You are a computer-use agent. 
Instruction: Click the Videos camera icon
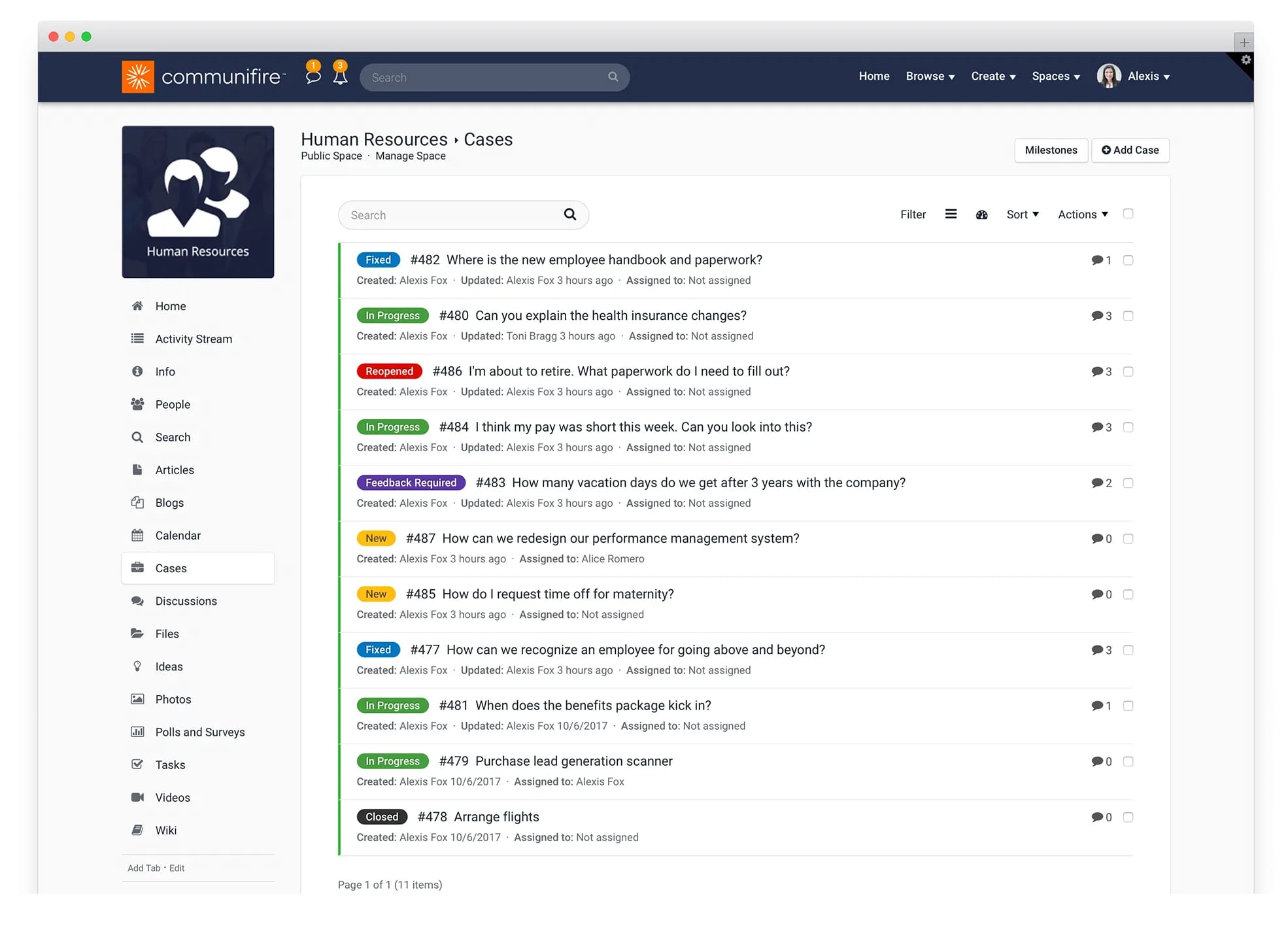coord(137,797)
